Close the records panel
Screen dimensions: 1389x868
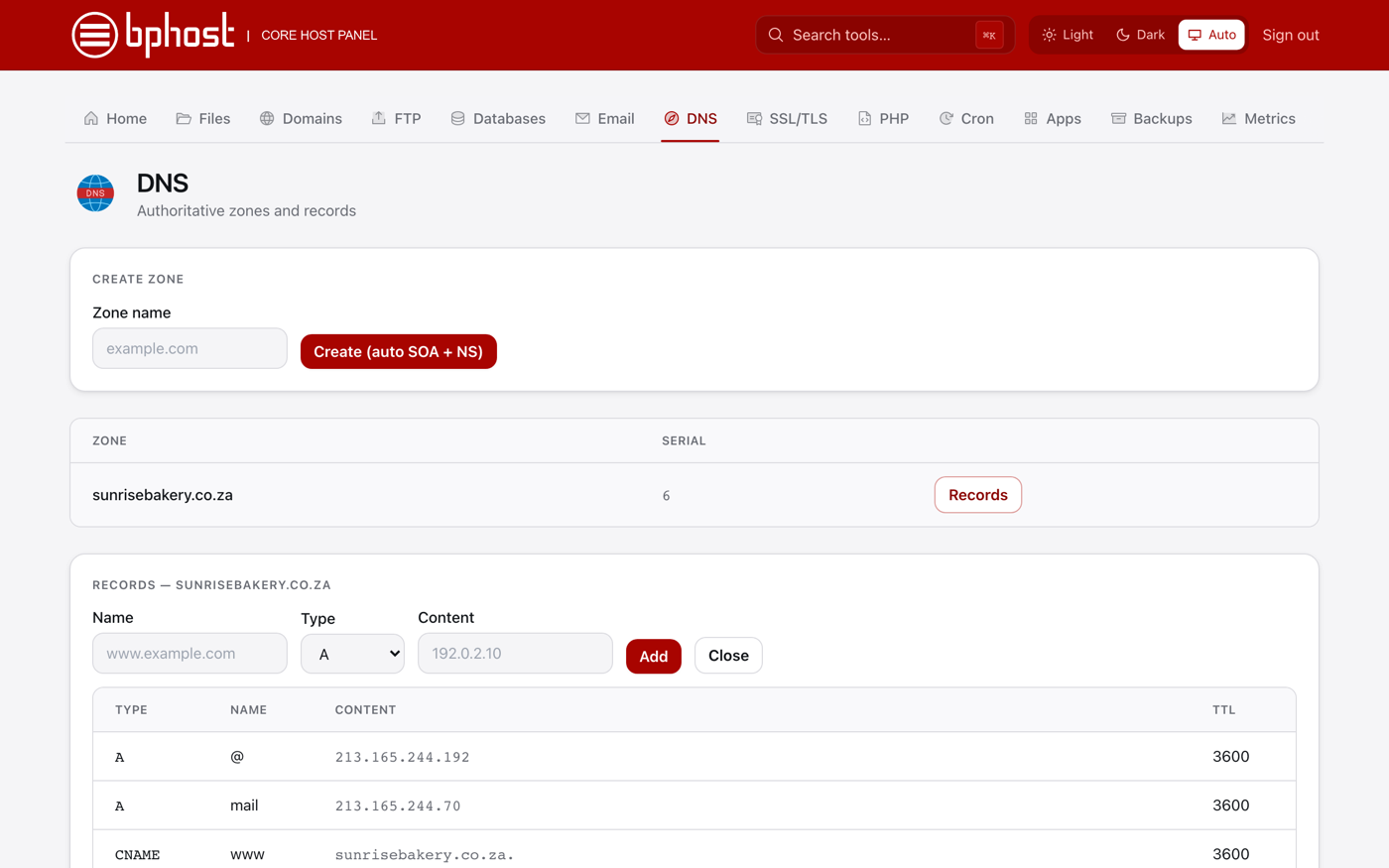pyautogui.click(x=728, y=656)
